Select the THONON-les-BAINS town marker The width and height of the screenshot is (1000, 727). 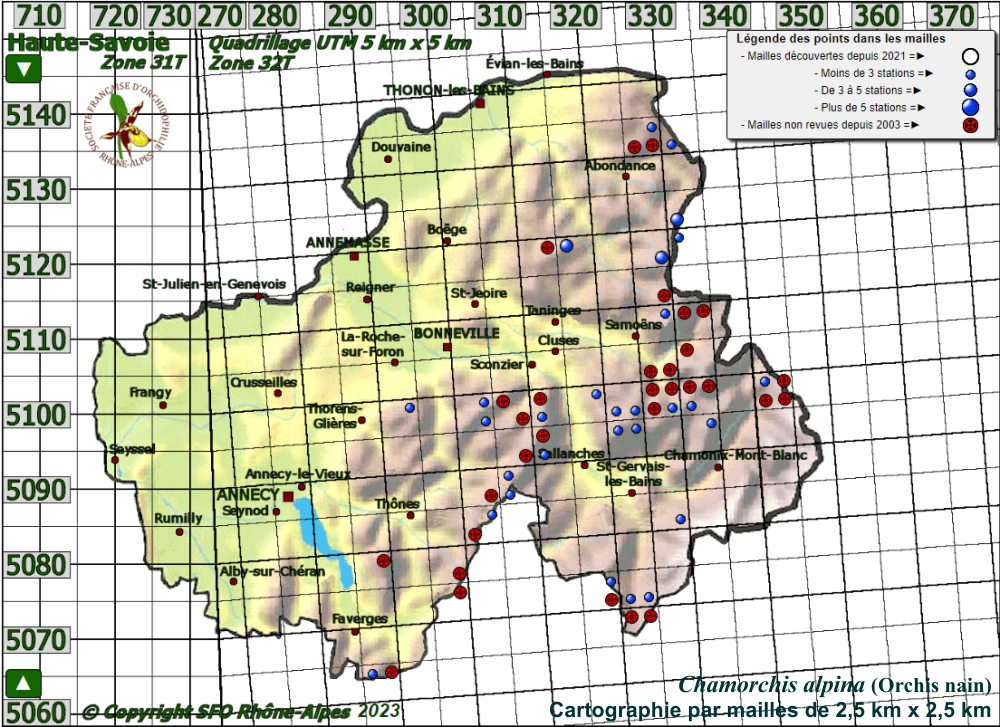(x=480, y=103)
